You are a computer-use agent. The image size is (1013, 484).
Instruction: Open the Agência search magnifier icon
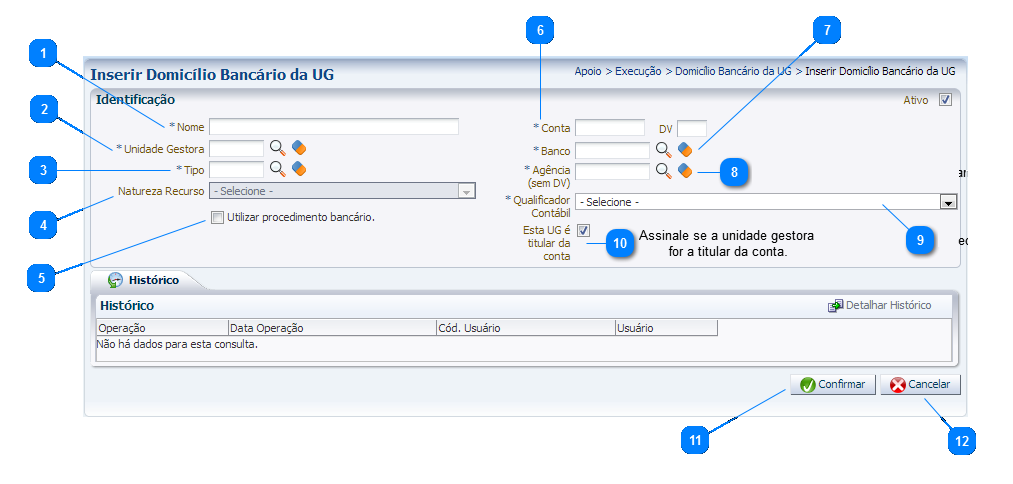tap(662, 170)
